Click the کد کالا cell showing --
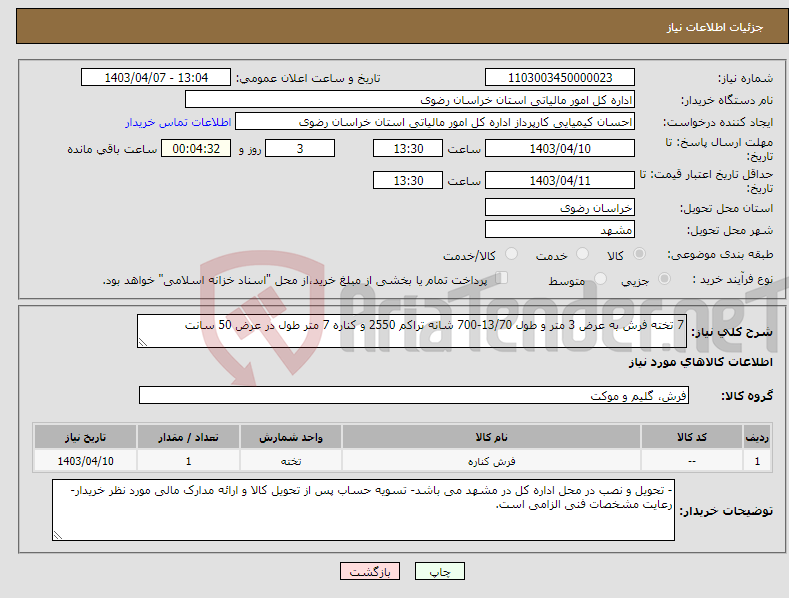This screenshot has width=789, height=598. 692,461
